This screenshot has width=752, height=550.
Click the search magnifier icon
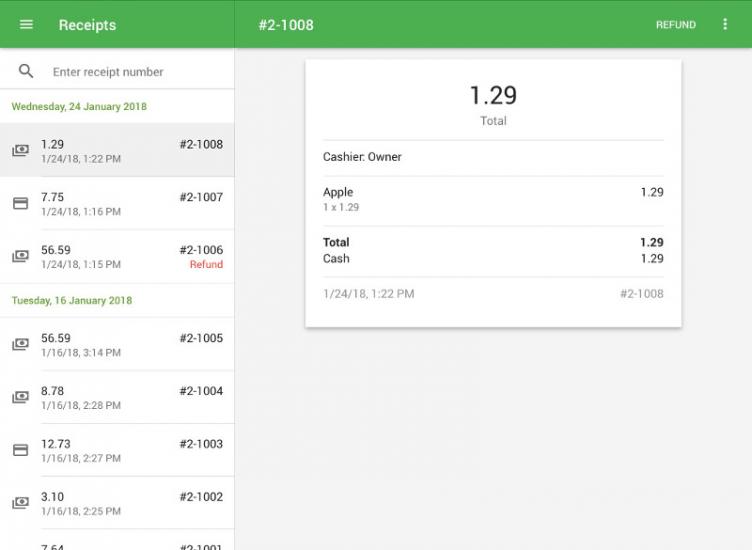26,72
